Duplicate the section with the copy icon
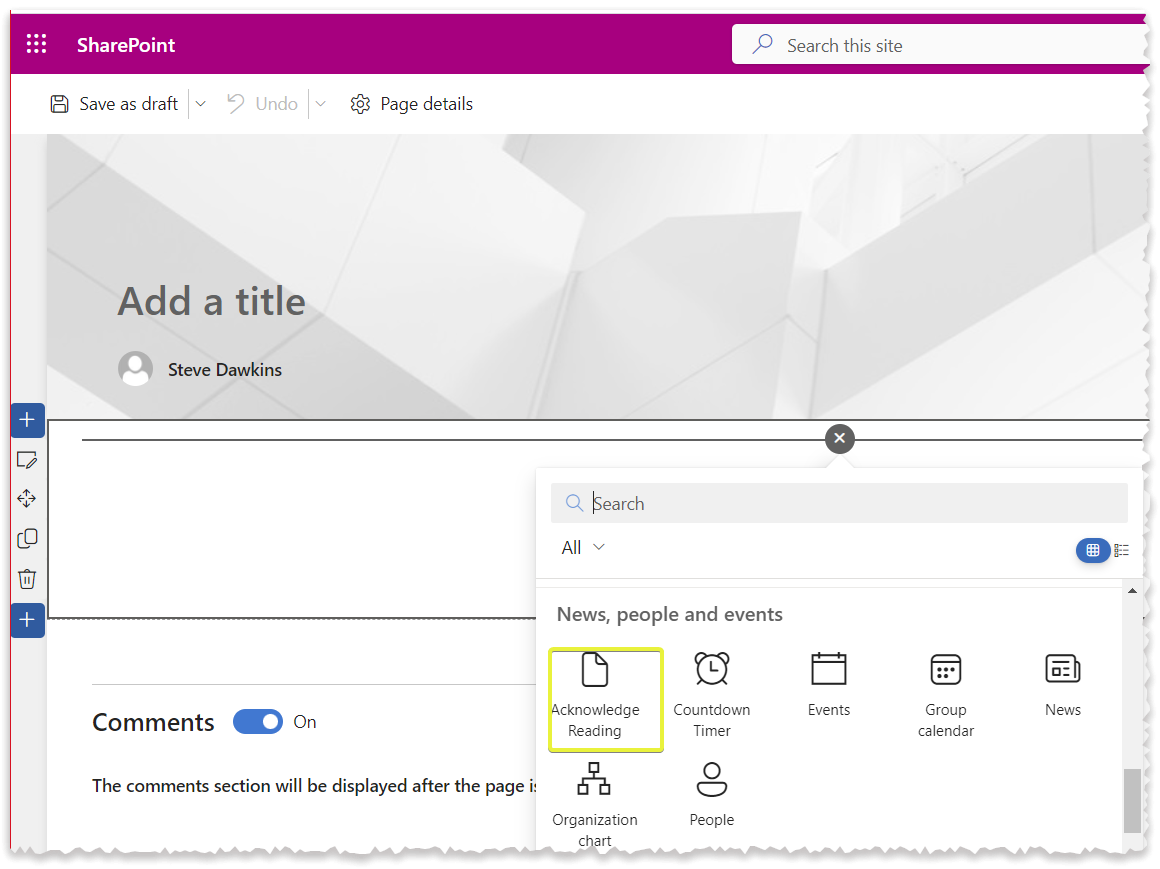The width and height of the screenshot is (1160, 869). (27, 538)
